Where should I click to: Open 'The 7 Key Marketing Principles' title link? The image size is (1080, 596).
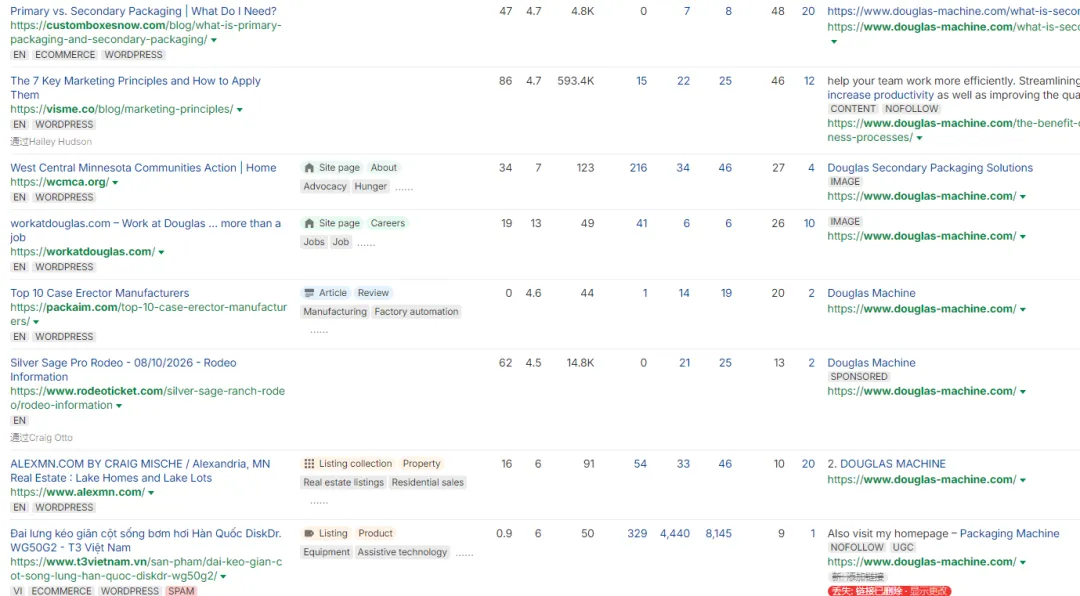click(x=135, y=81)
